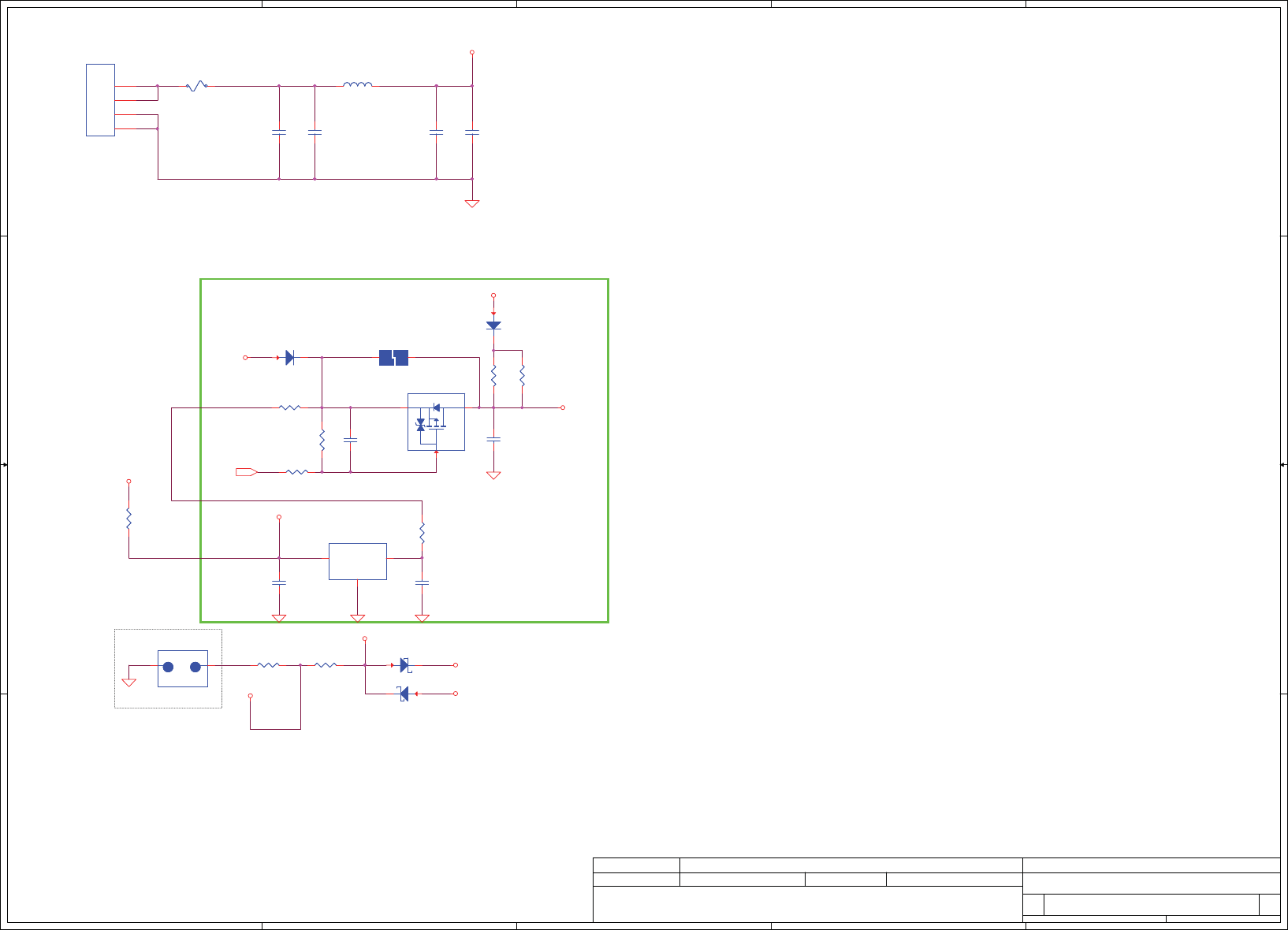Select the fuse symbol in the top power circuit
Viewport: 1288px width, 930px height.
(197, 86)
